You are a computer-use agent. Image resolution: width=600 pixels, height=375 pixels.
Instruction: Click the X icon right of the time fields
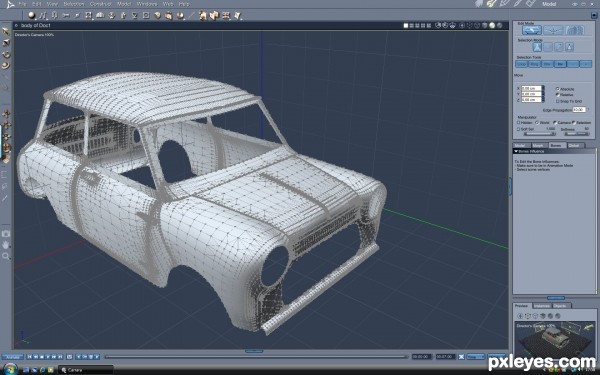[461, 357]
